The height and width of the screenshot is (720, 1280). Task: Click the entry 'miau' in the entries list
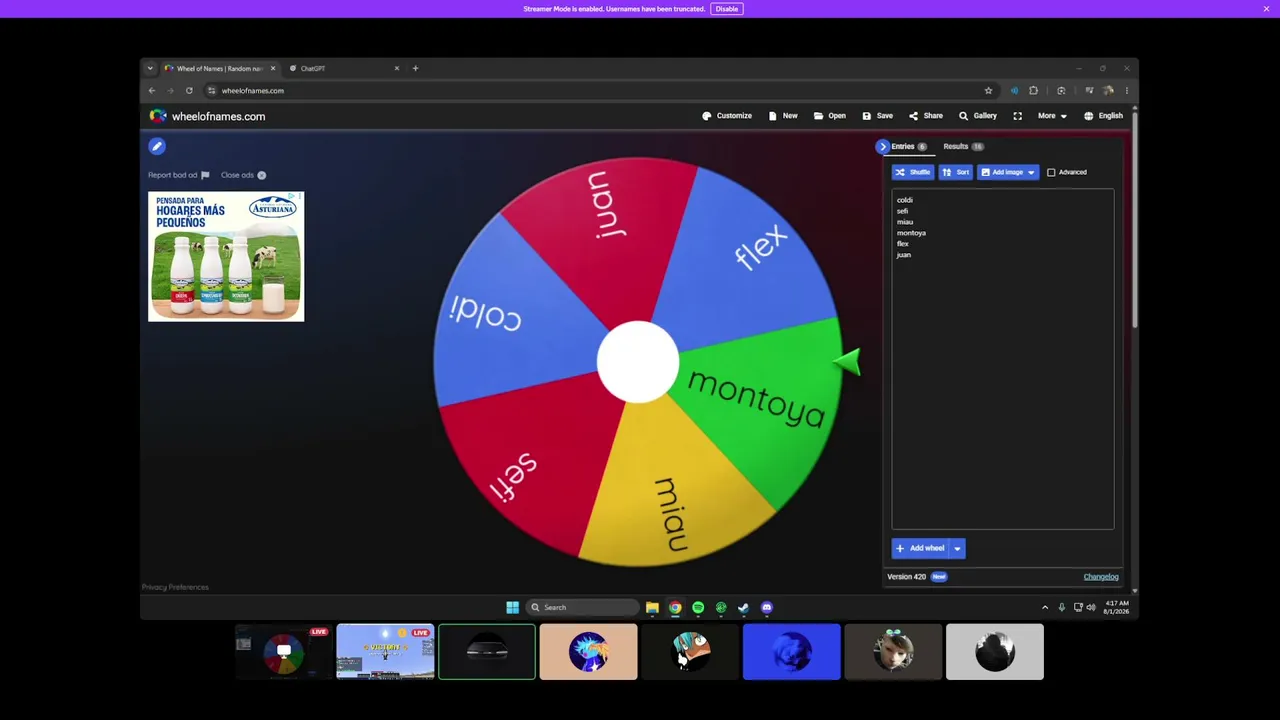[905, 222]
